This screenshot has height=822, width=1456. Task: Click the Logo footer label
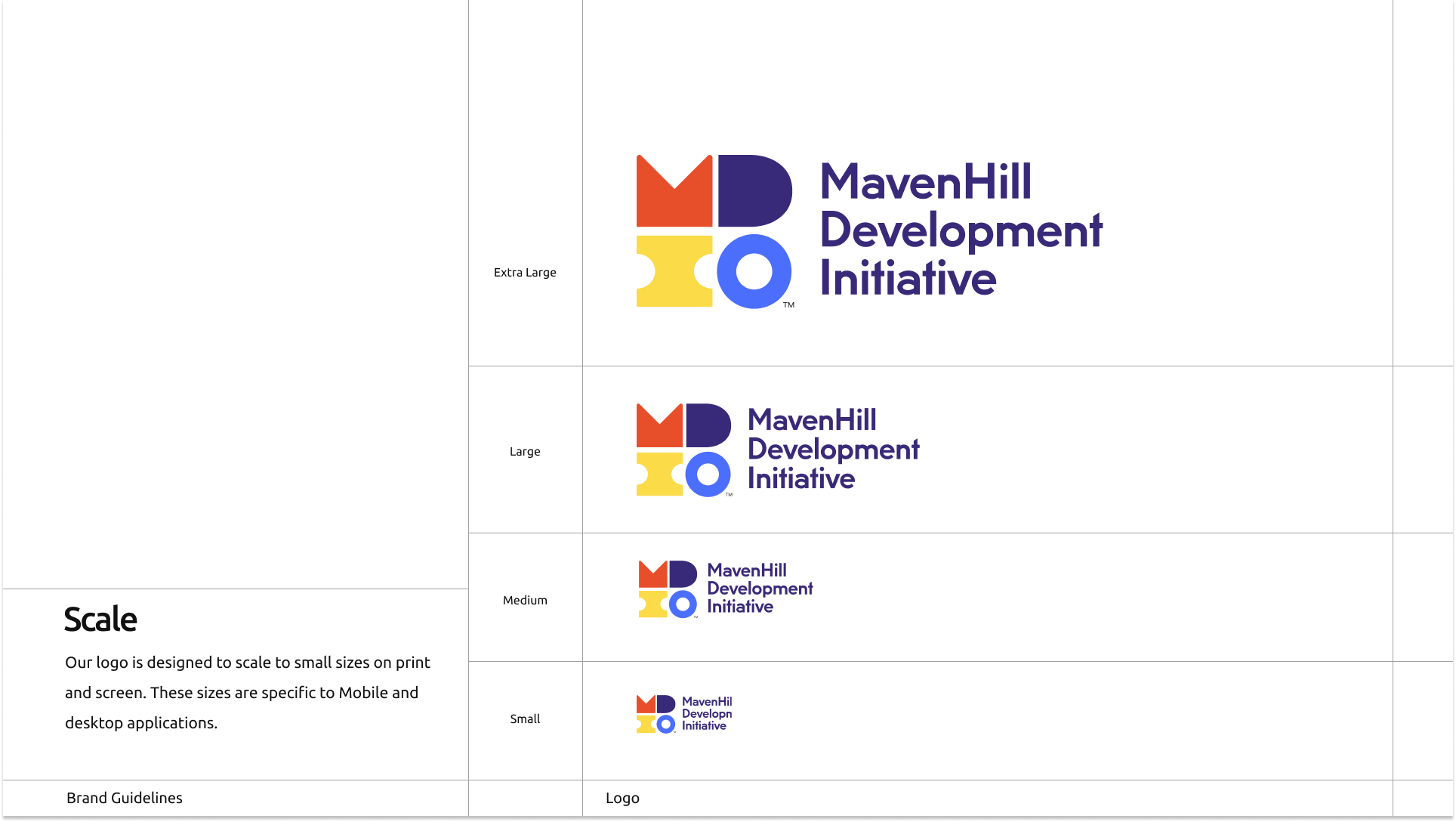click(622, 798)
